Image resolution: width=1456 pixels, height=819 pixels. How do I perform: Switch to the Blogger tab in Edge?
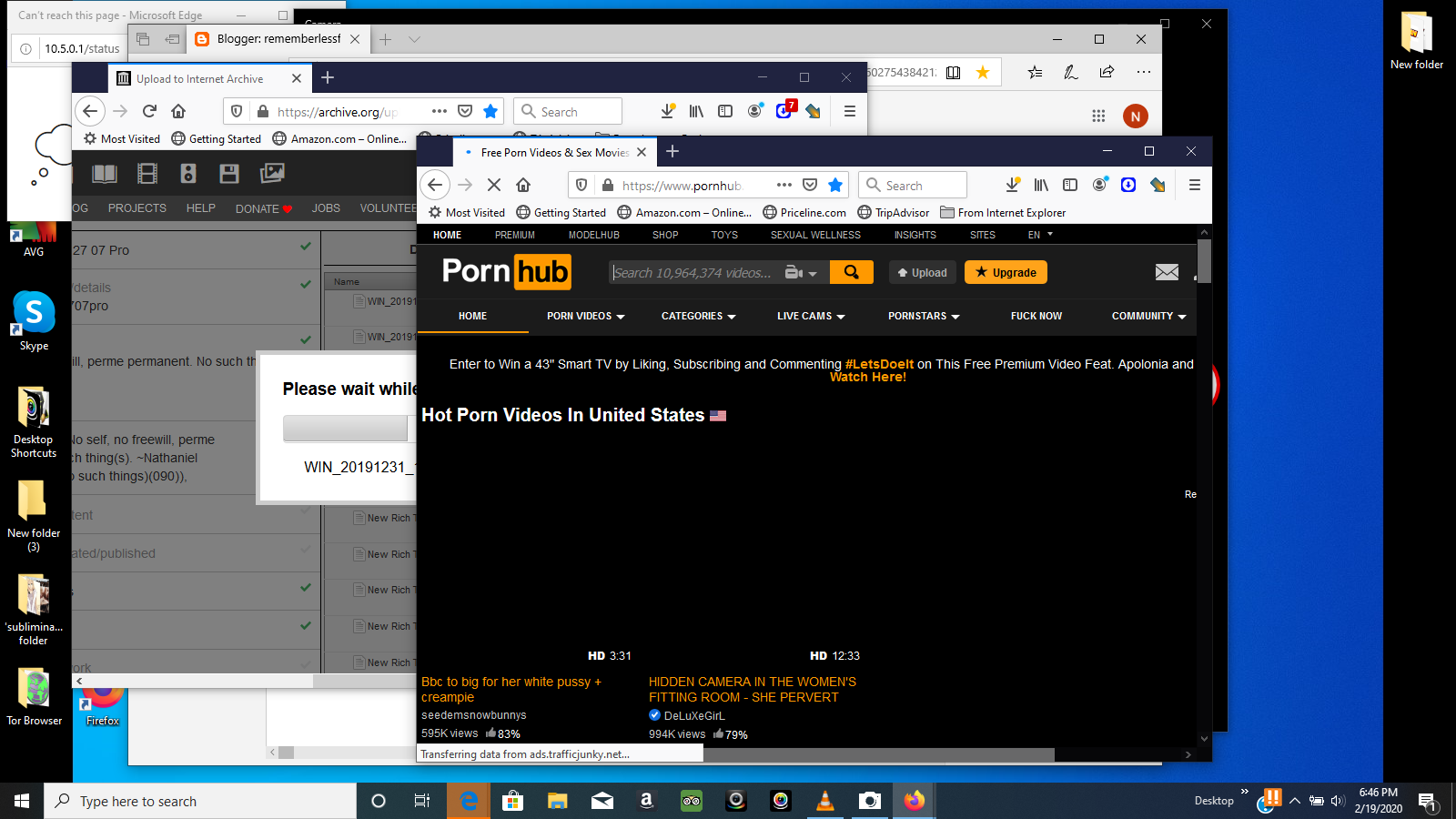(278, 39)
